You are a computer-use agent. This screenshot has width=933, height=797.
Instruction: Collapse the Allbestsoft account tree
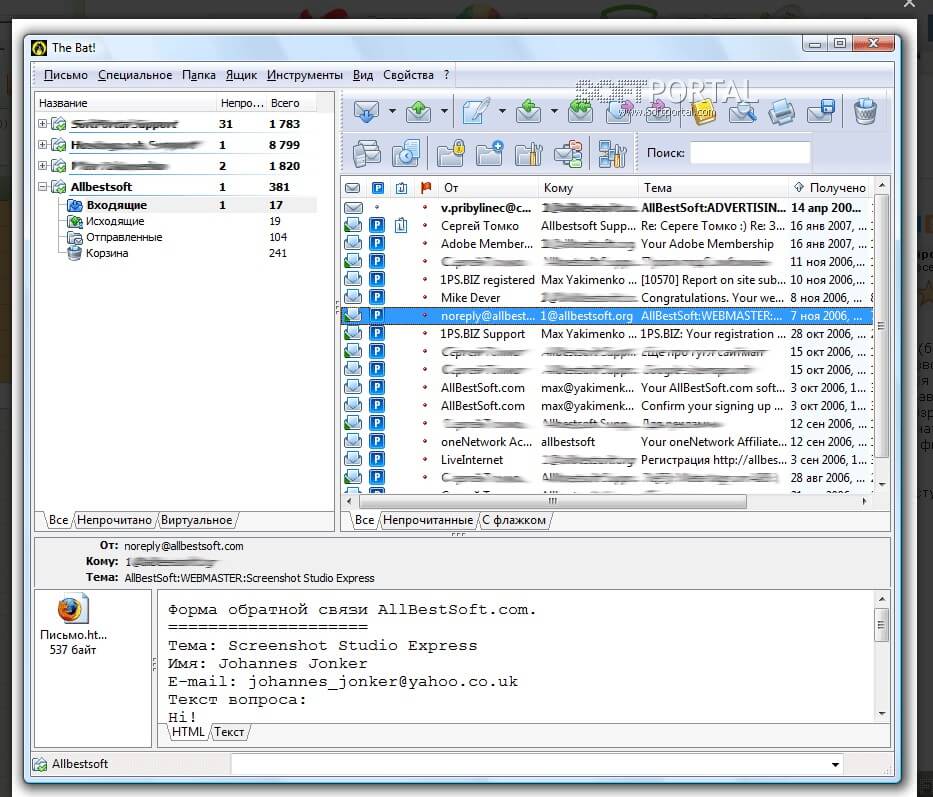[x=42, y=186]
